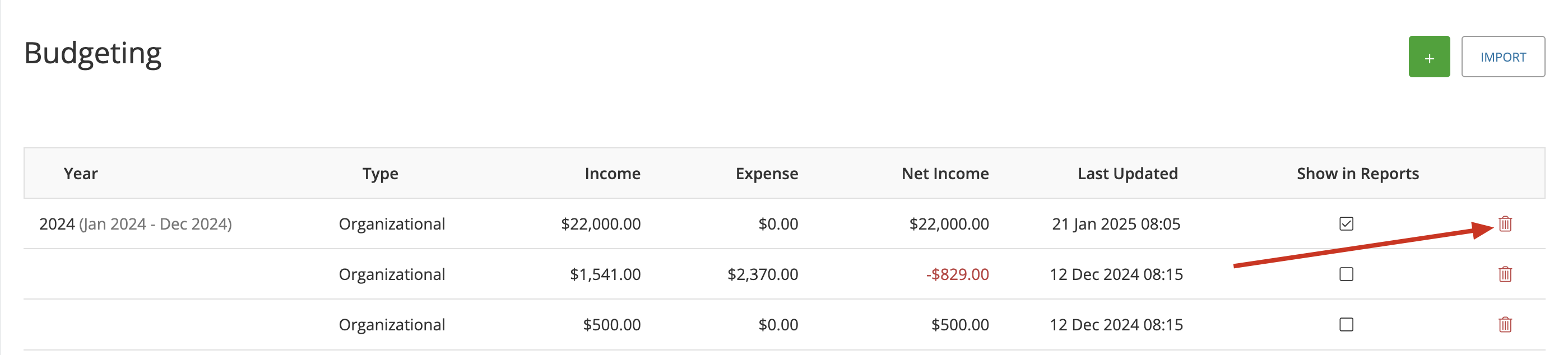The image size is (1568, 355).
Task: Click the Show in Reports header
Action: coord(1357,174)
